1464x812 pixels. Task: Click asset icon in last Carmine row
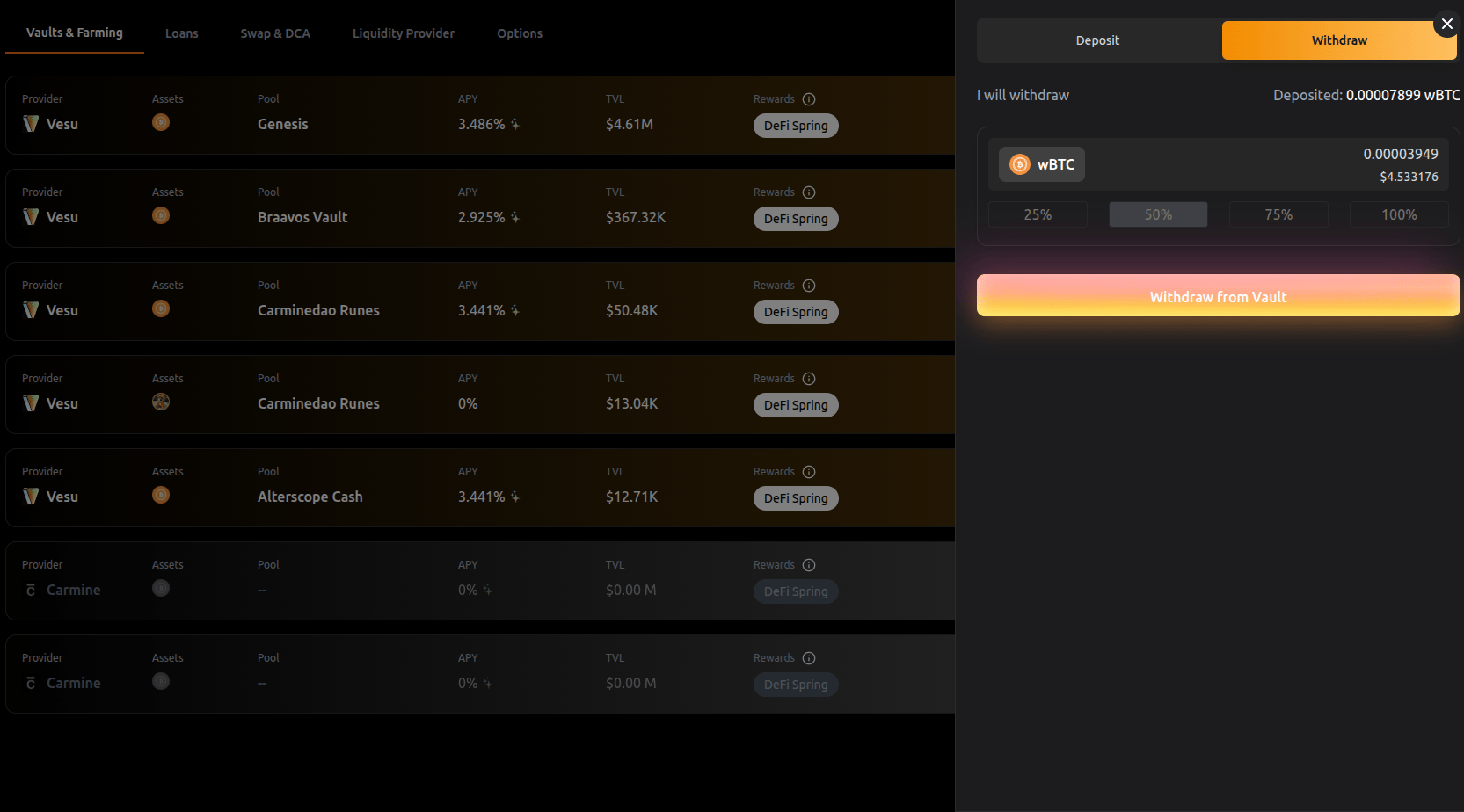click(x=161, y=681)
